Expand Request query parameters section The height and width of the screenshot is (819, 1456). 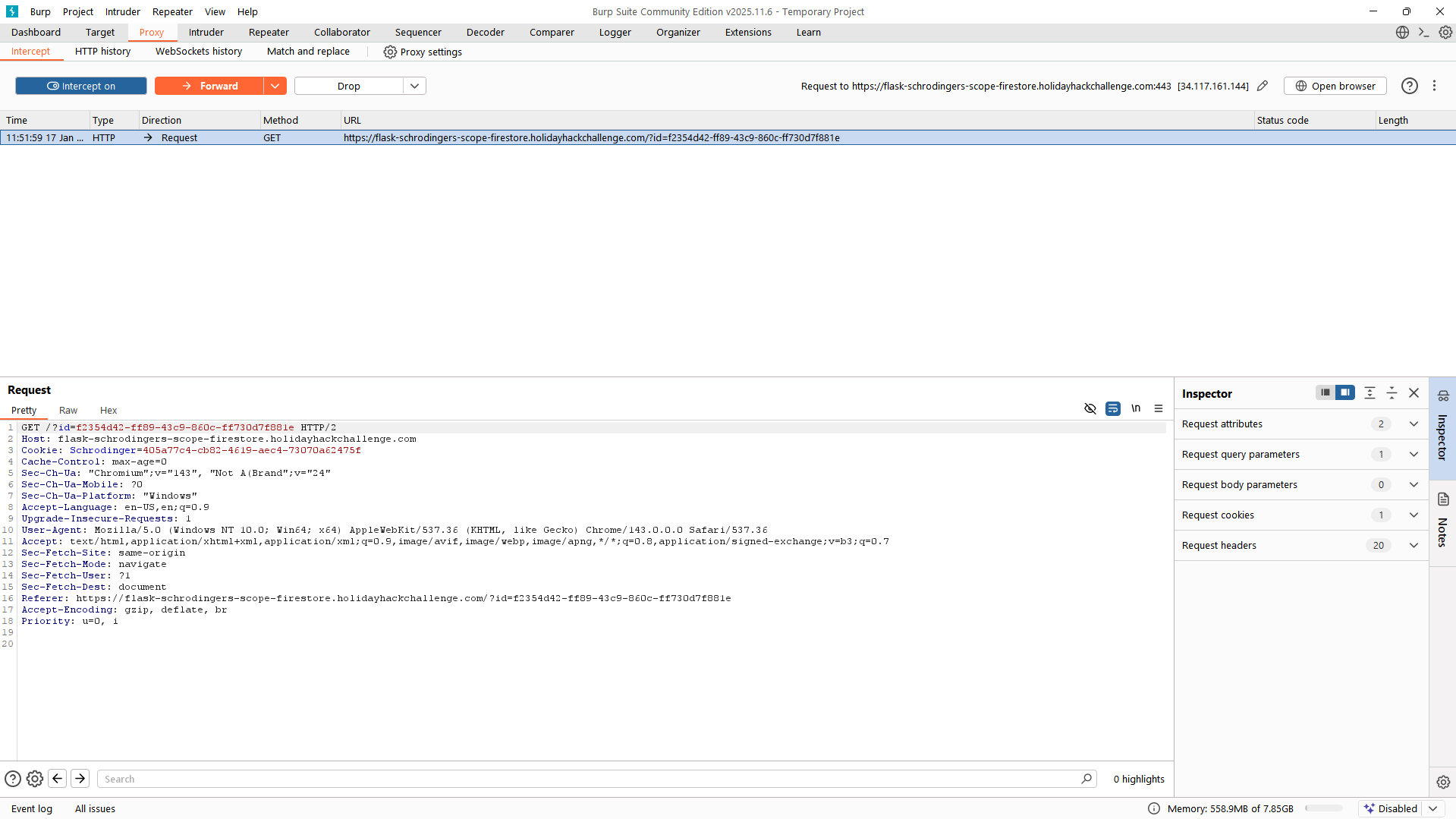1301,454
